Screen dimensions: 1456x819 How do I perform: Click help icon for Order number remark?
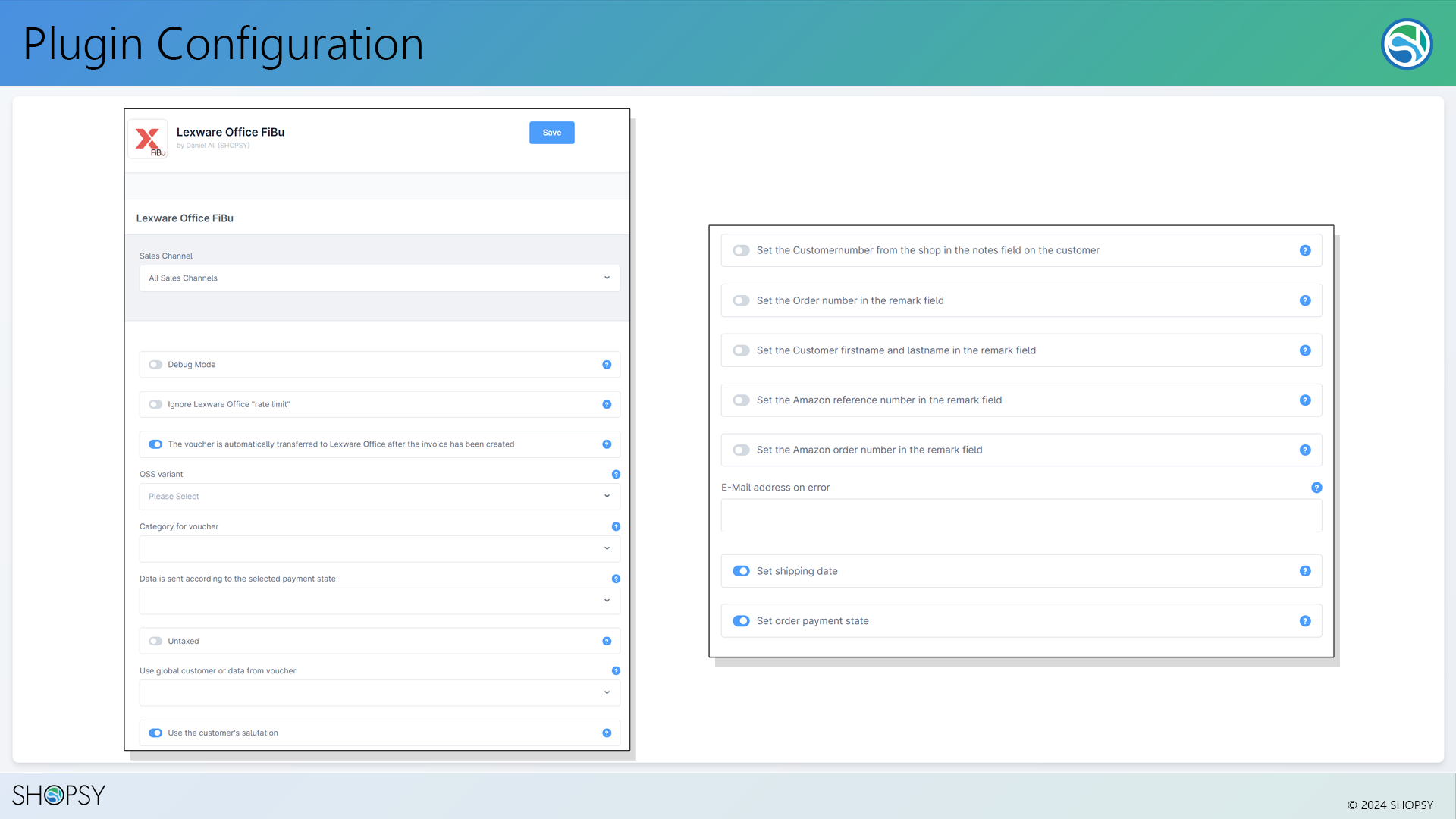pyautogui.click(x=1305, y=301)
